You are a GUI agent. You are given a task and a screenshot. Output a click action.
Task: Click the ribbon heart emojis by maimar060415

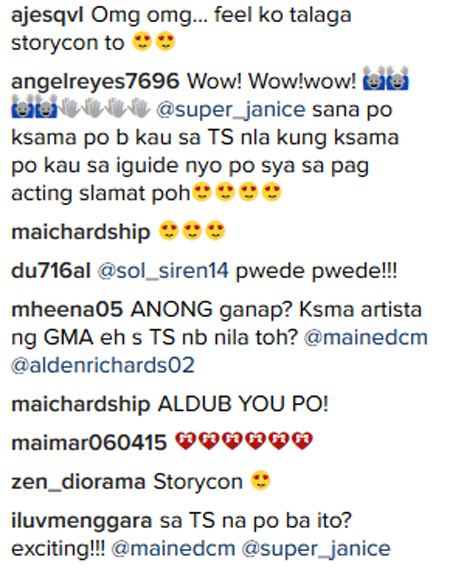pyautogui.click(x=244, y=441)
